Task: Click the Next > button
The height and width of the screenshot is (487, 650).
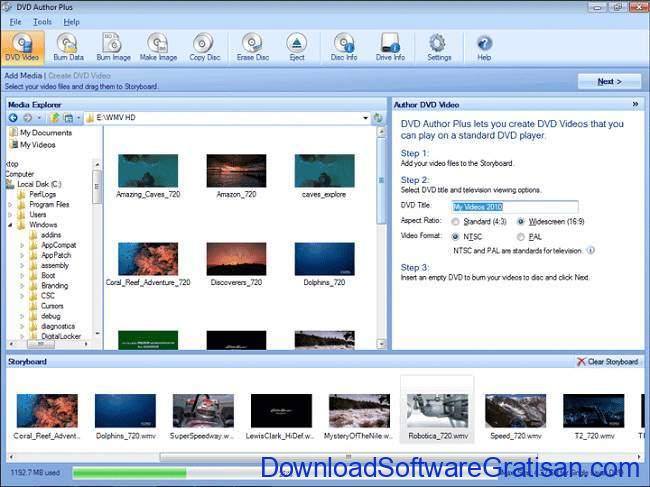Action: point(609,82)
